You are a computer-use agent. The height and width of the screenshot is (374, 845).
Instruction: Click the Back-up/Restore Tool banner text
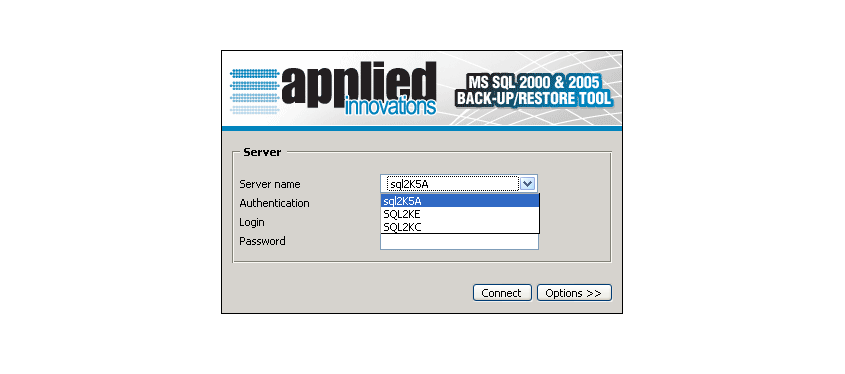coord(534,99)
